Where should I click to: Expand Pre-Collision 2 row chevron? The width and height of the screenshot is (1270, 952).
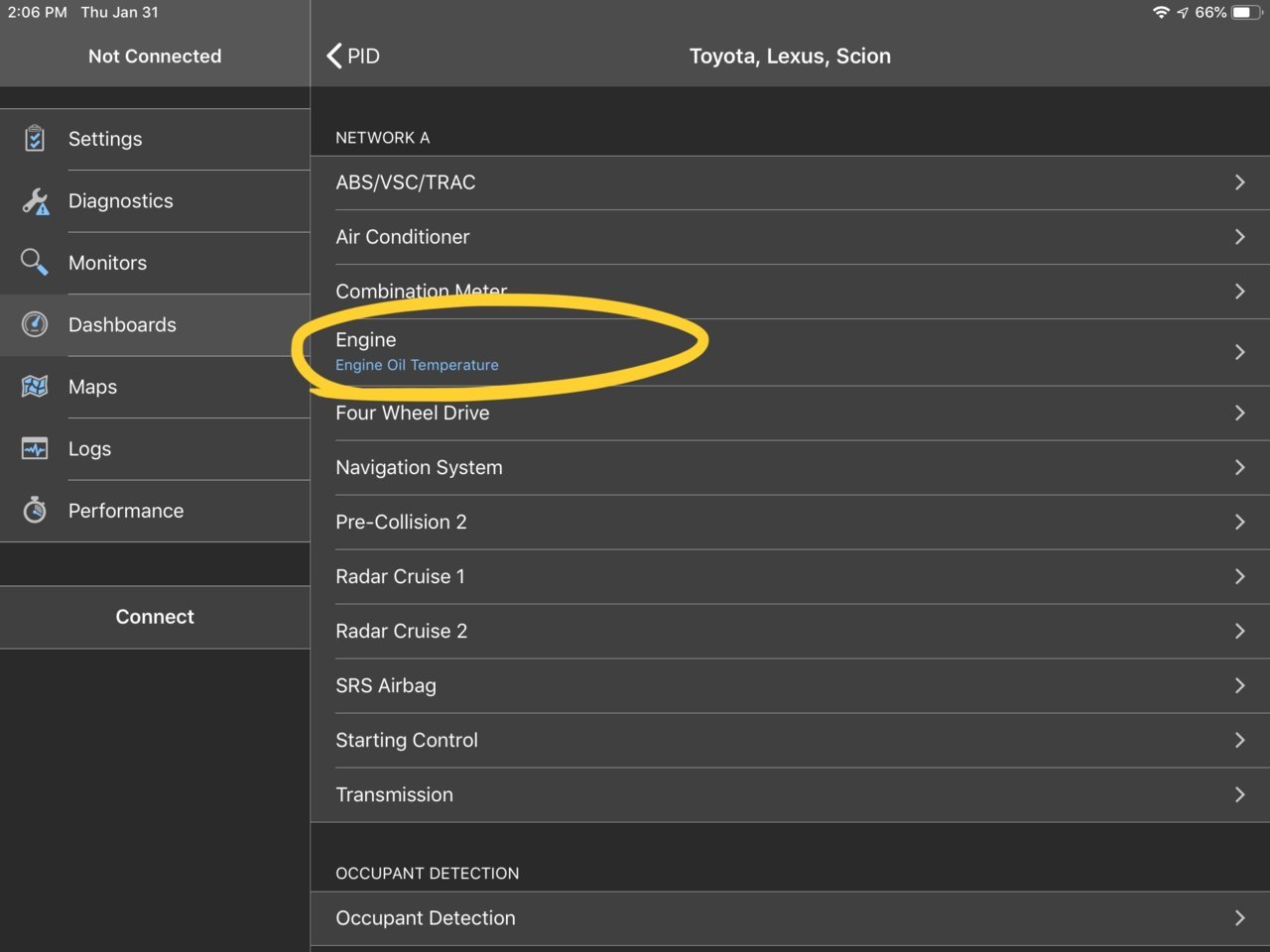1239,522
